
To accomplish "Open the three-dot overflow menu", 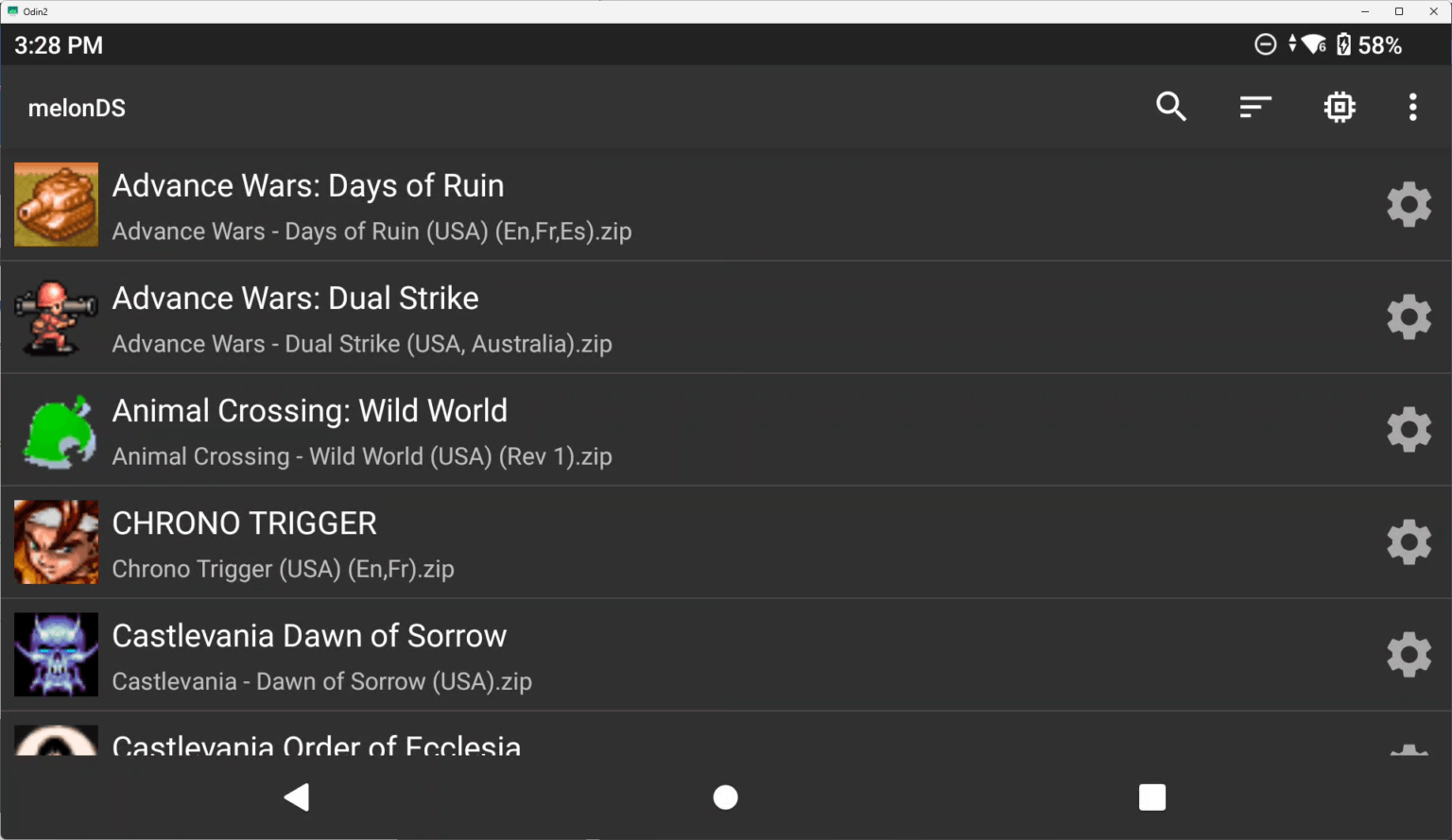I will pos(1412,107).
